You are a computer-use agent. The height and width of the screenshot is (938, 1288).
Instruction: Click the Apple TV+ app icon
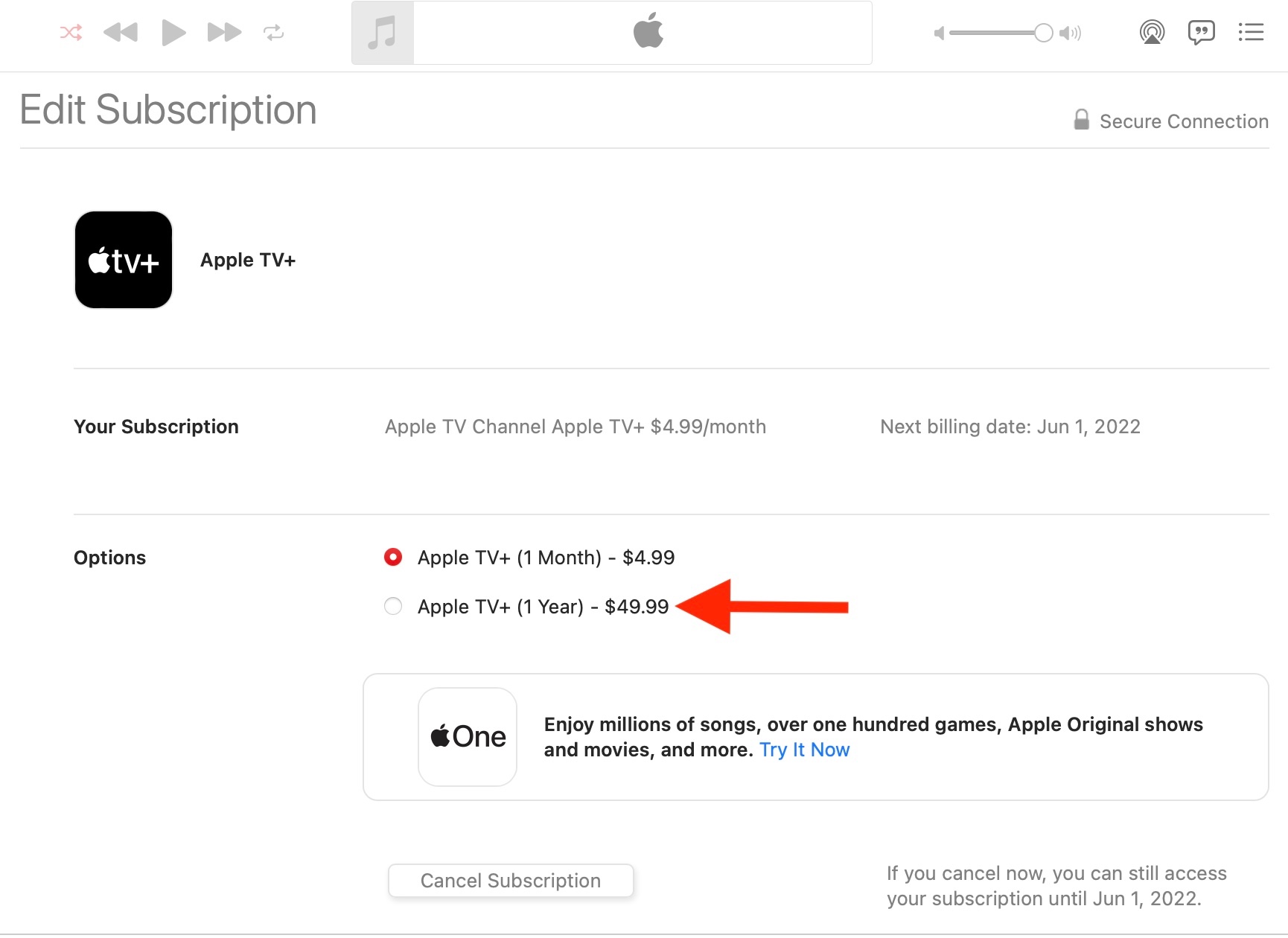pyautogui.click(x=124, y=260)
